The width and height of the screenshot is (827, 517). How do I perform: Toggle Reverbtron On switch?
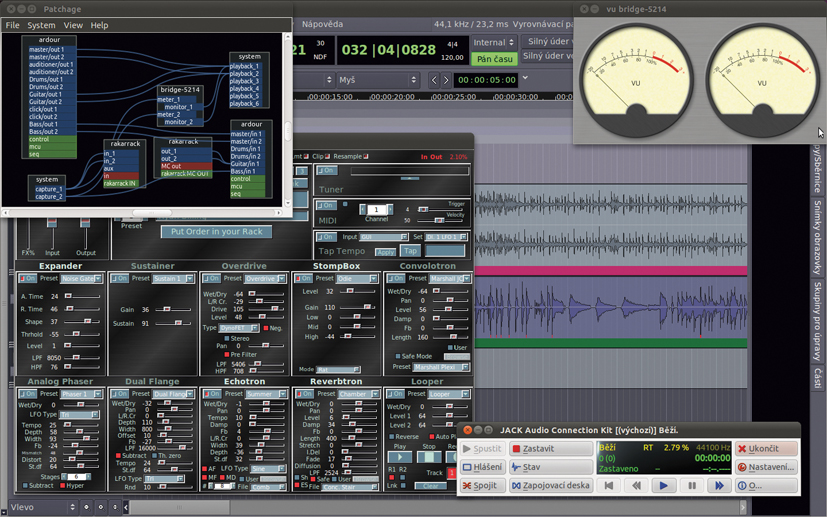304,394
